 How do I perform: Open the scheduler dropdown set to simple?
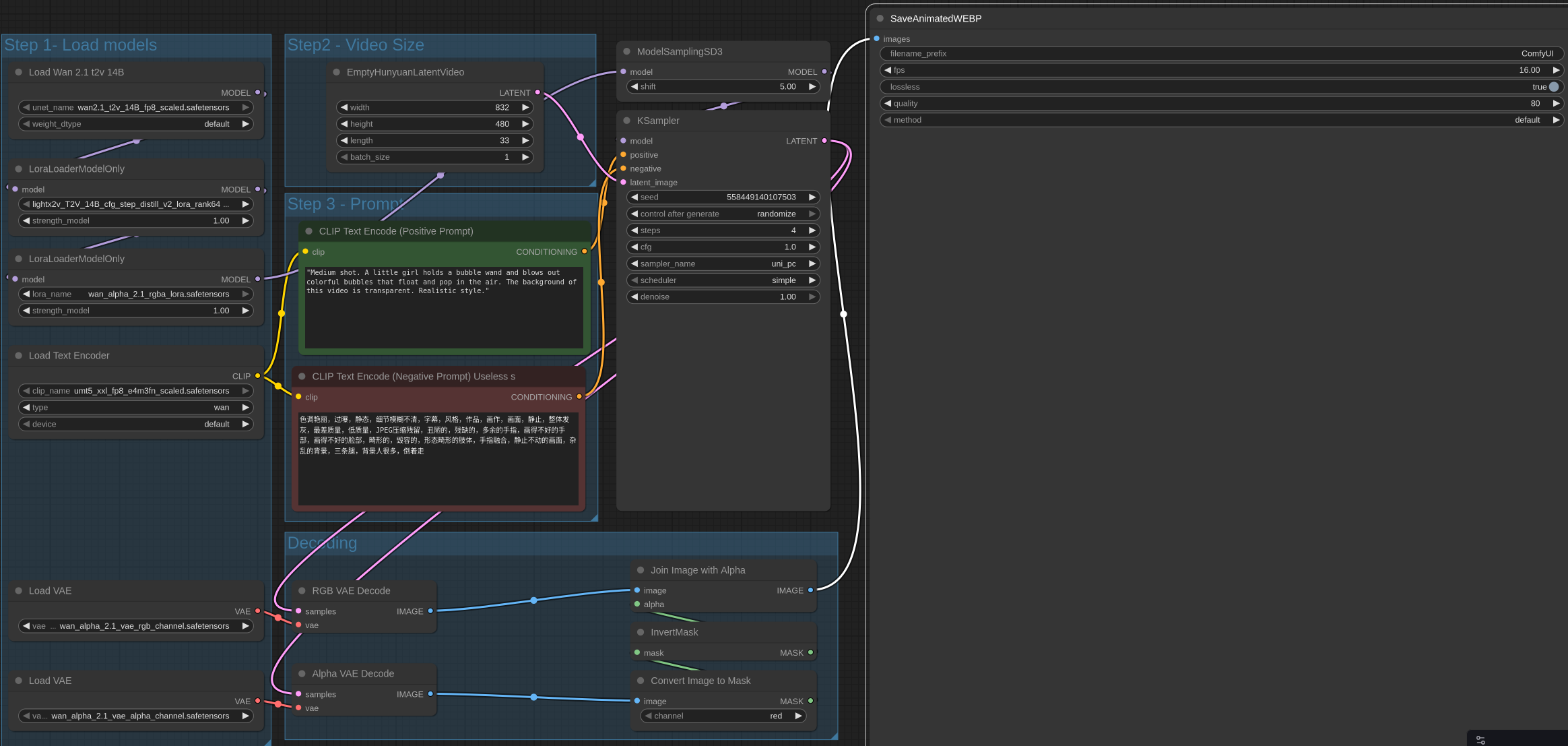click(723, 280)
